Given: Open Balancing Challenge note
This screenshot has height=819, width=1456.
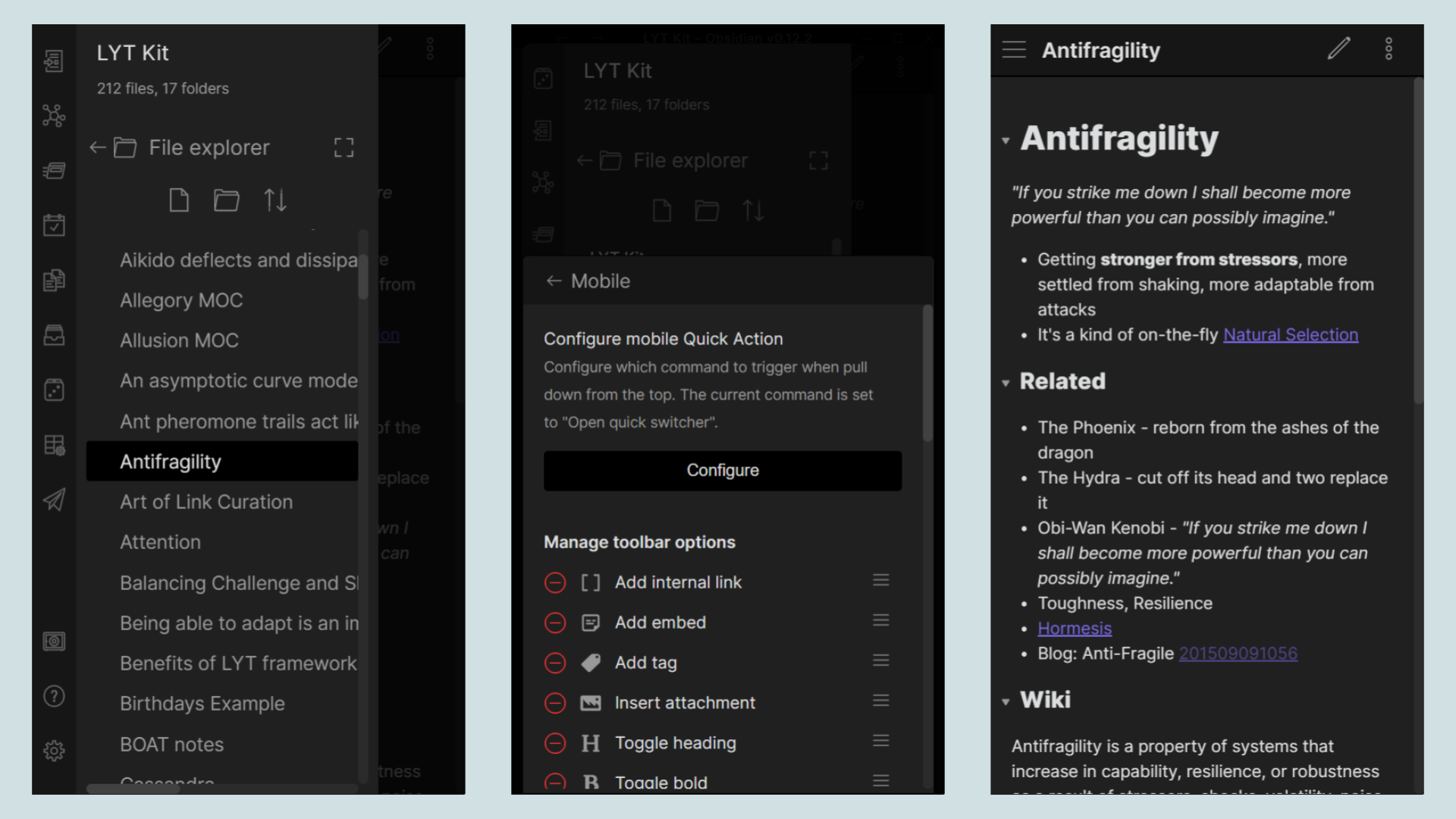Looking at the screenshot, I should 222,582.
